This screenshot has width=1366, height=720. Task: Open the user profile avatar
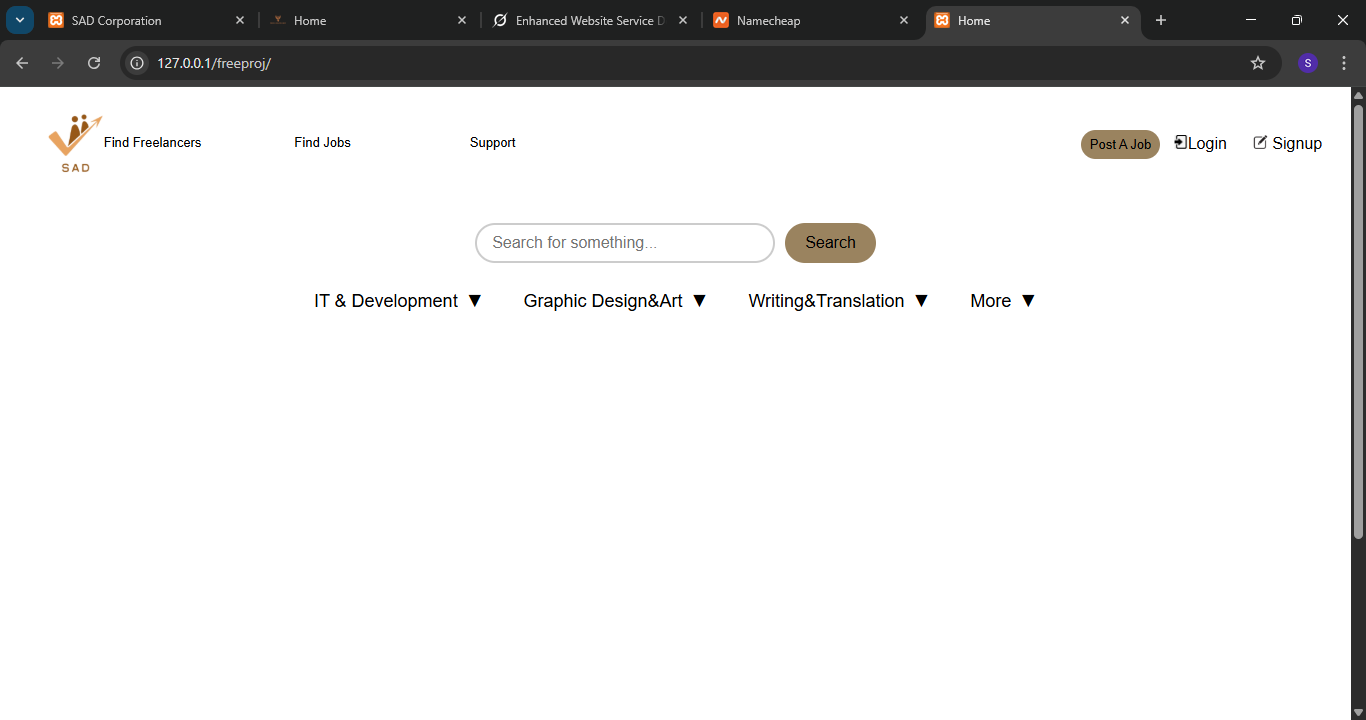click(1308, 63)
